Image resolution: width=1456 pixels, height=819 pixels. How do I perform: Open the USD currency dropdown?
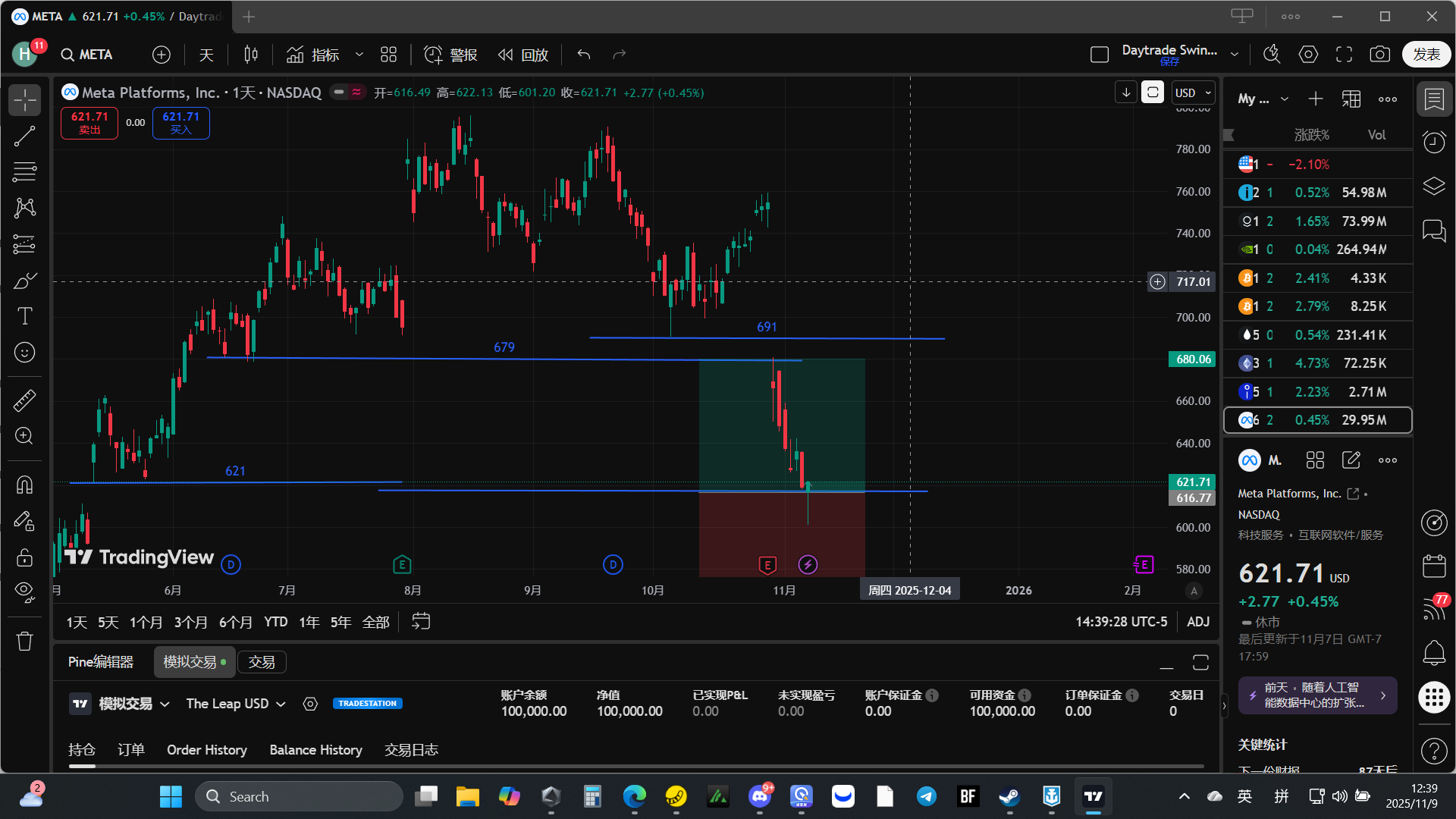[1193, 93]
